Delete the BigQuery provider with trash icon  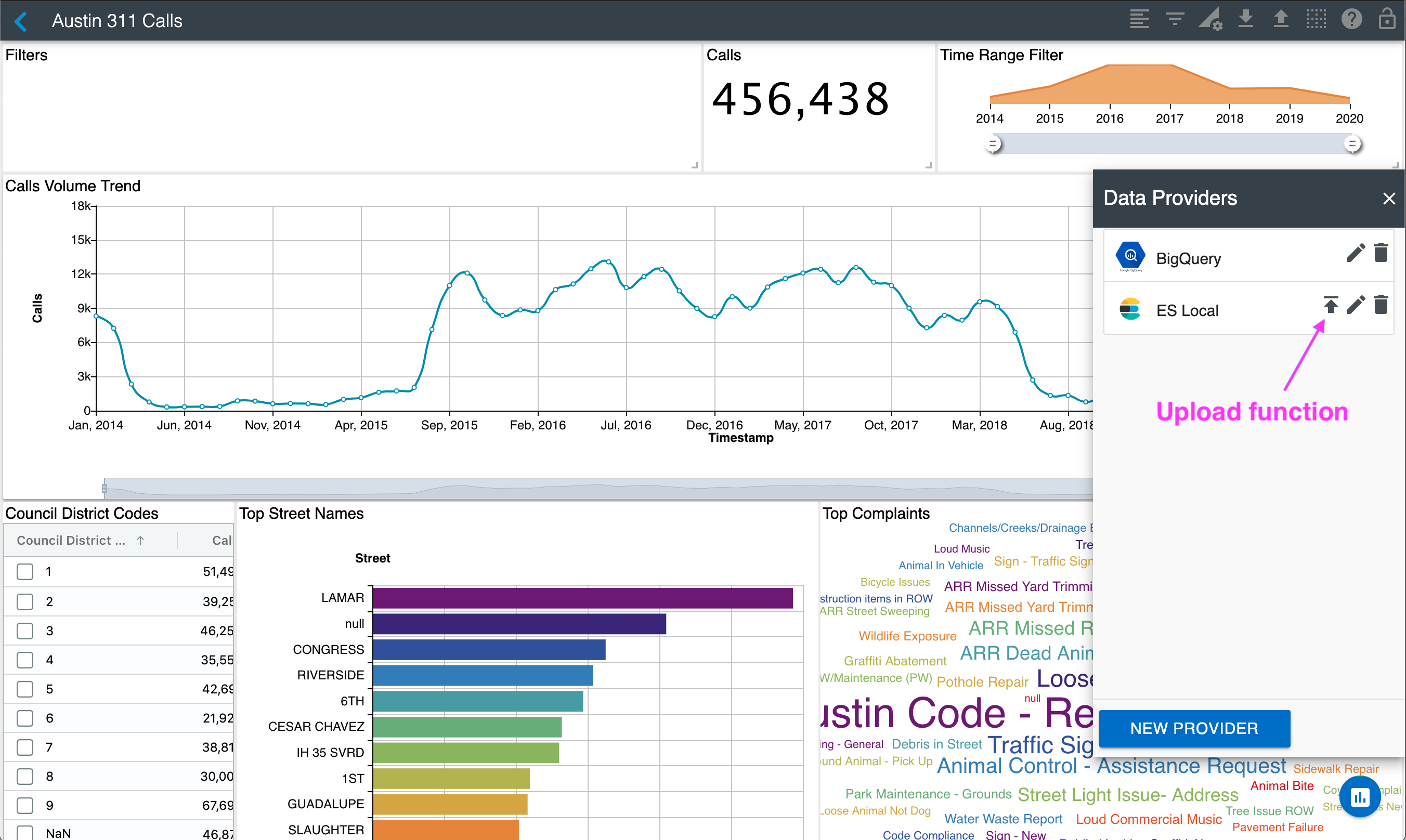1381,253
